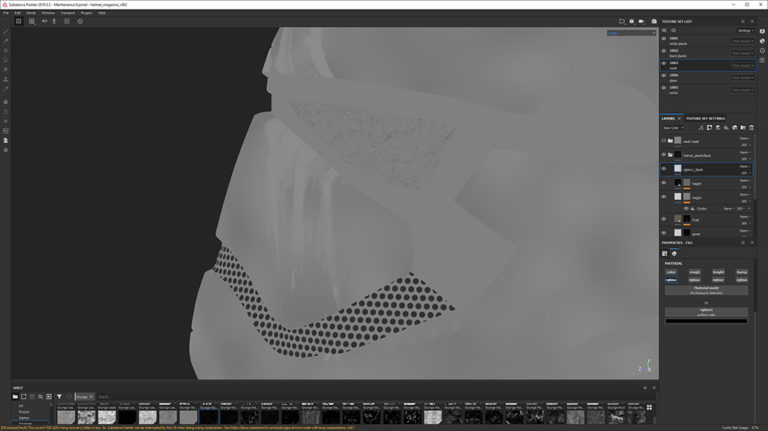Select the highlighted black grunge thumbnail

[x=209, y=417]
